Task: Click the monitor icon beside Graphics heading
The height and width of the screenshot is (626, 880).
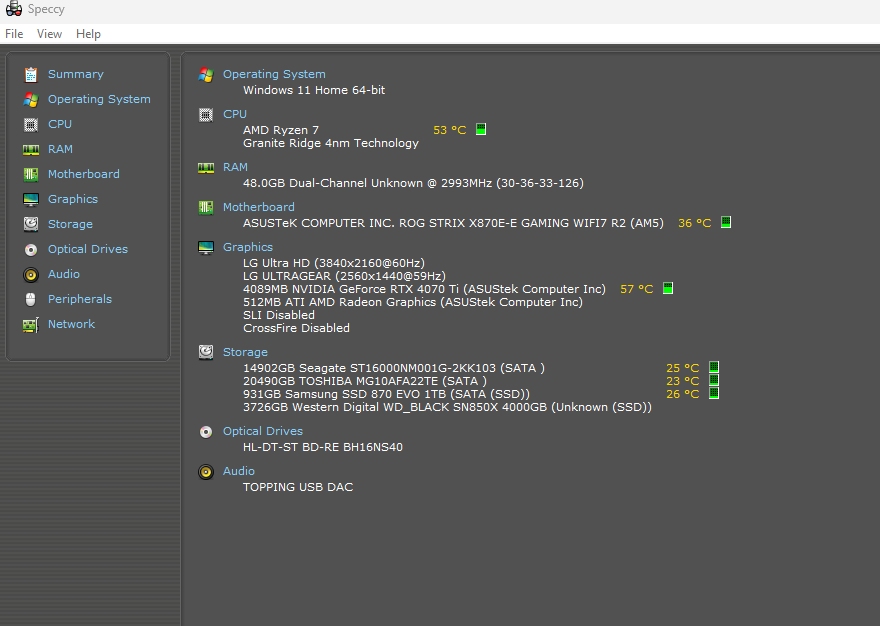Action: 206,248
